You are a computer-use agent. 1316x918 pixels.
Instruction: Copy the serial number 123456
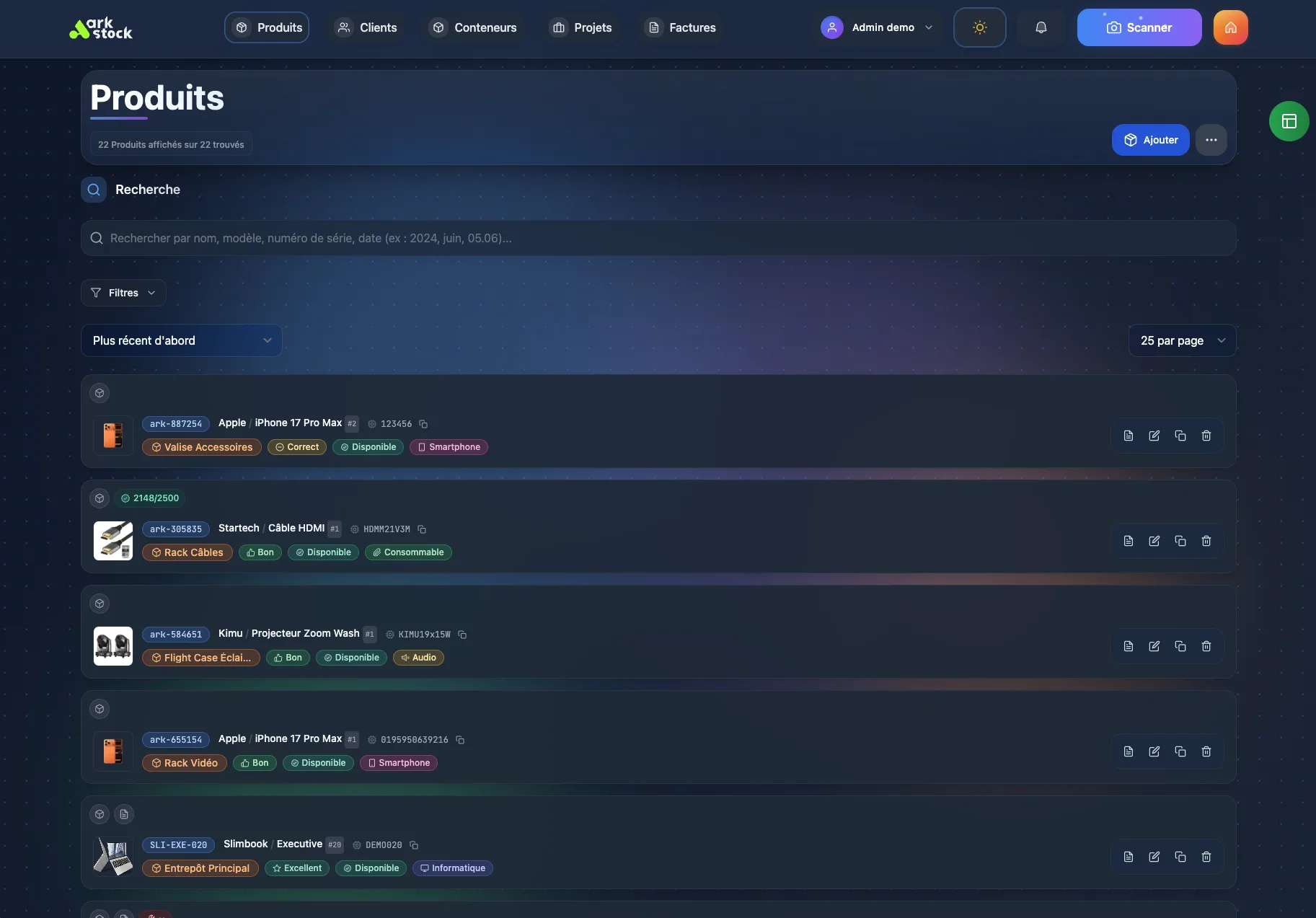423,424
